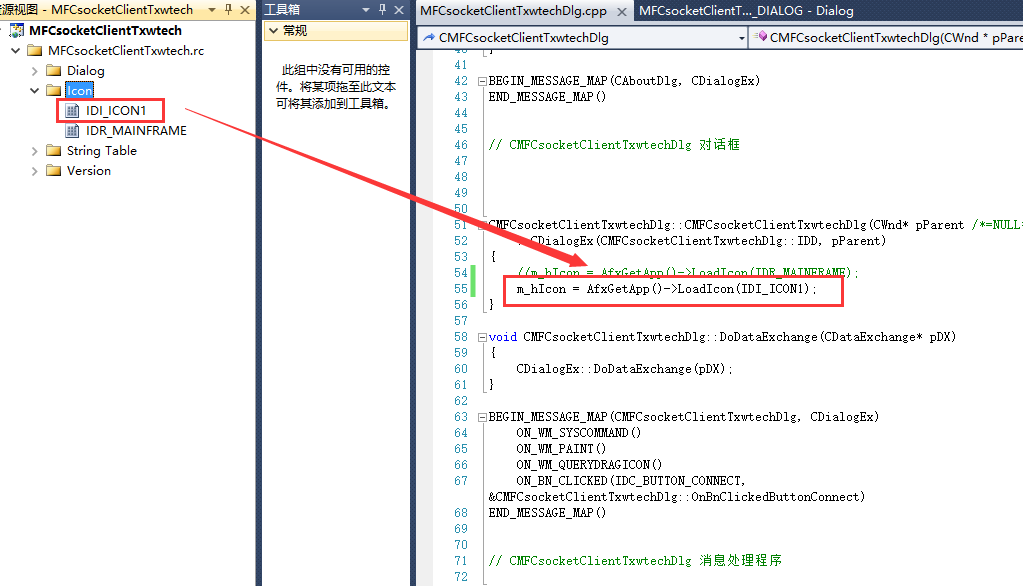This screenshot has width=1023, height=586.
Task: Click the Dialog folder icon
Action: pyautogui.click(x=54, y=70)
